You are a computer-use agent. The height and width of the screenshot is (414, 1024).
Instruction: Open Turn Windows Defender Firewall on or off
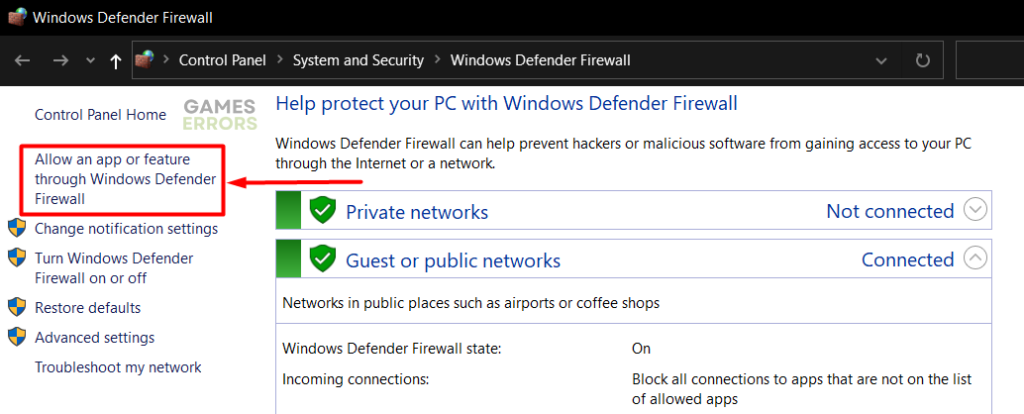[x=114, y=268]
